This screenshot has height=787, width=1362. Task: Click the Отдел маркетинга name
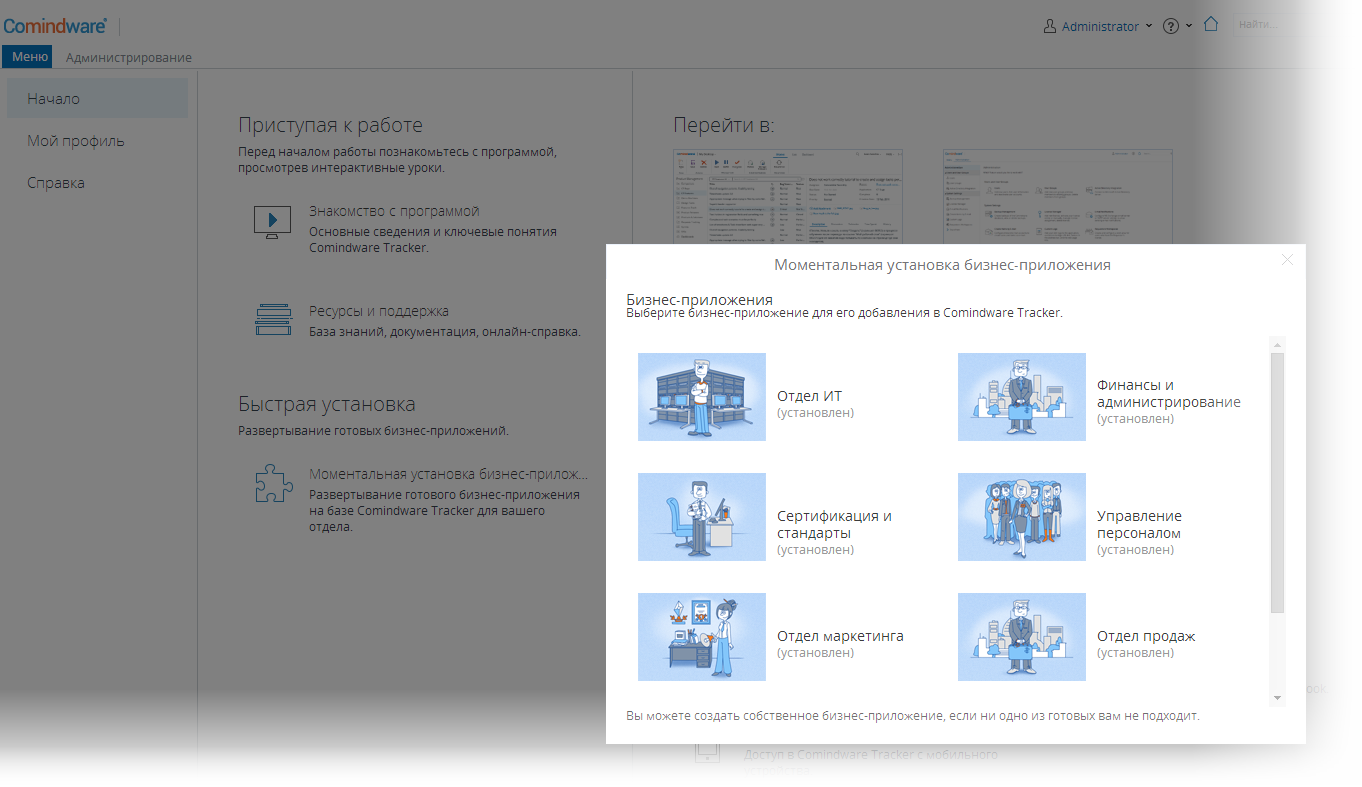840,636
